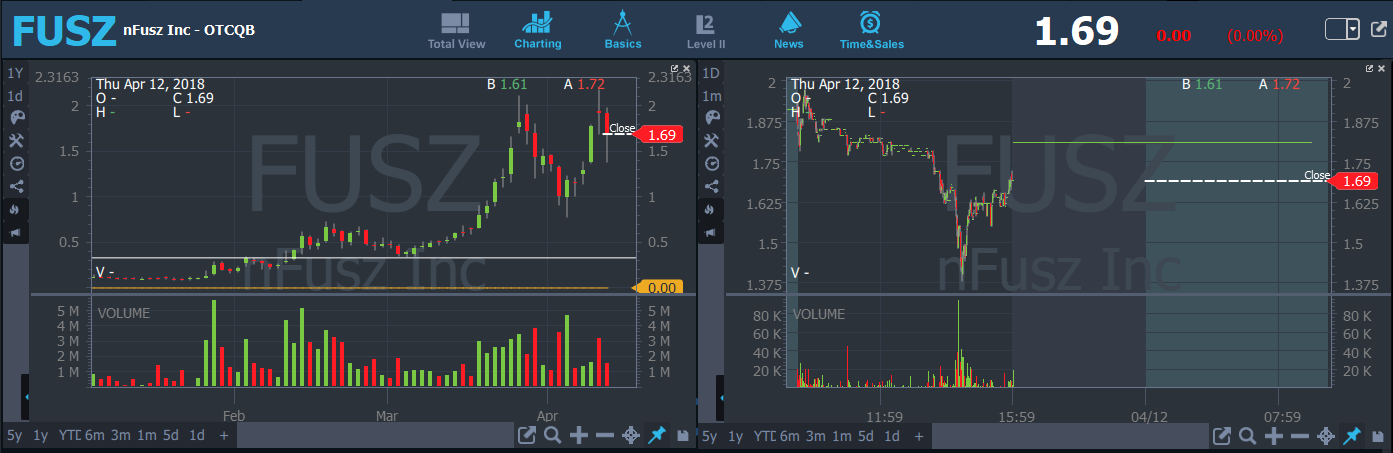Open the Total View tab
Screen dimensions: 1393x453
(x=456, y=30)
